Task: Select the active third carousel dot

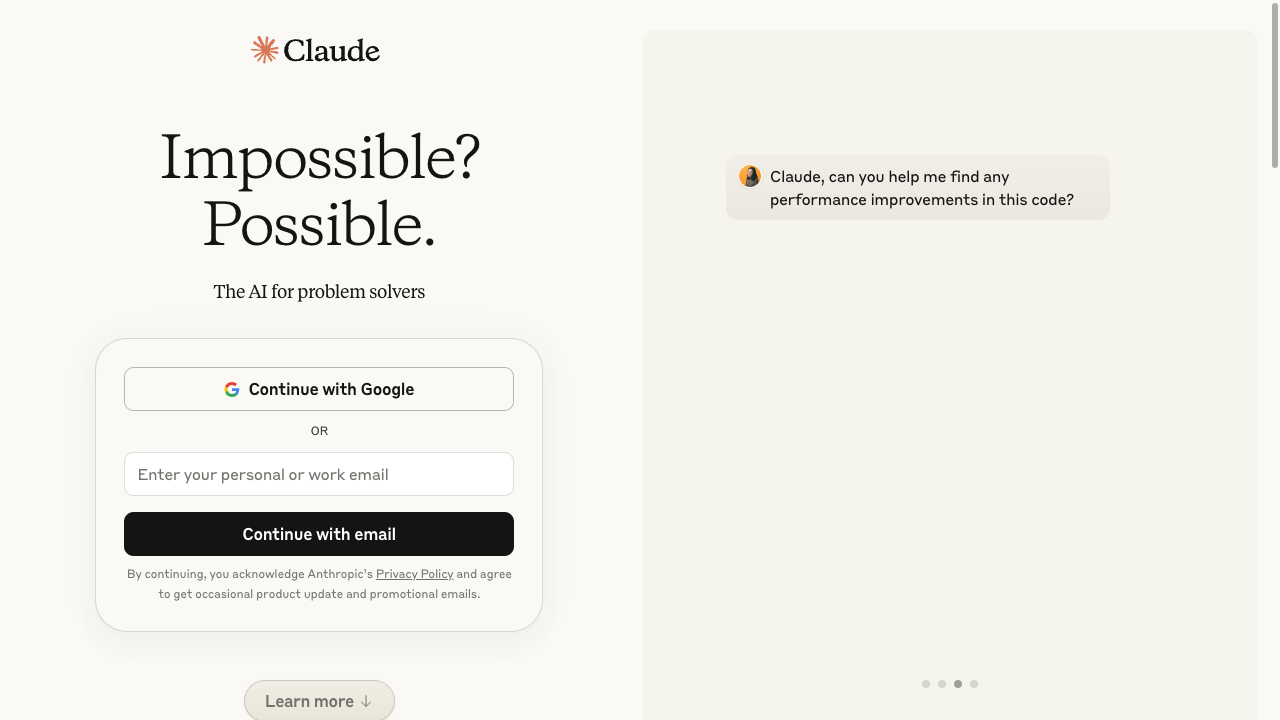Action: coord(958,684)
